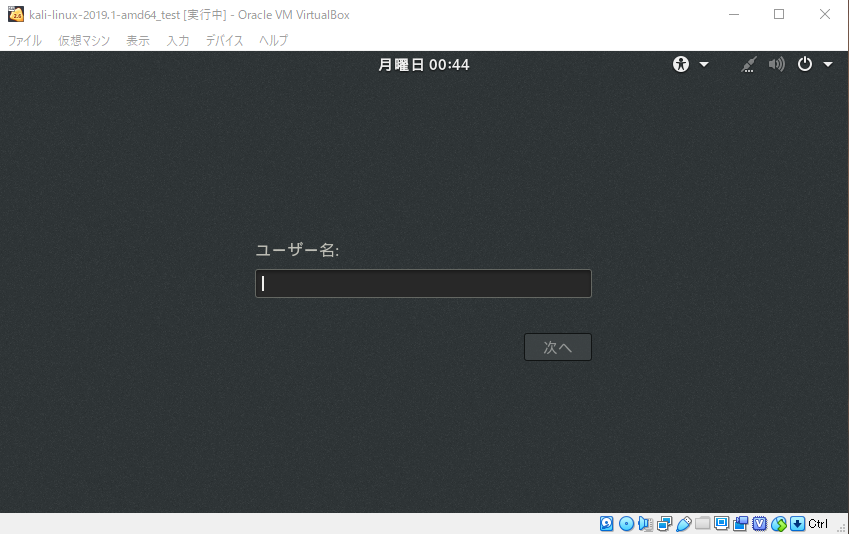
Task: Open the デバイス menu
Action: 224,41
